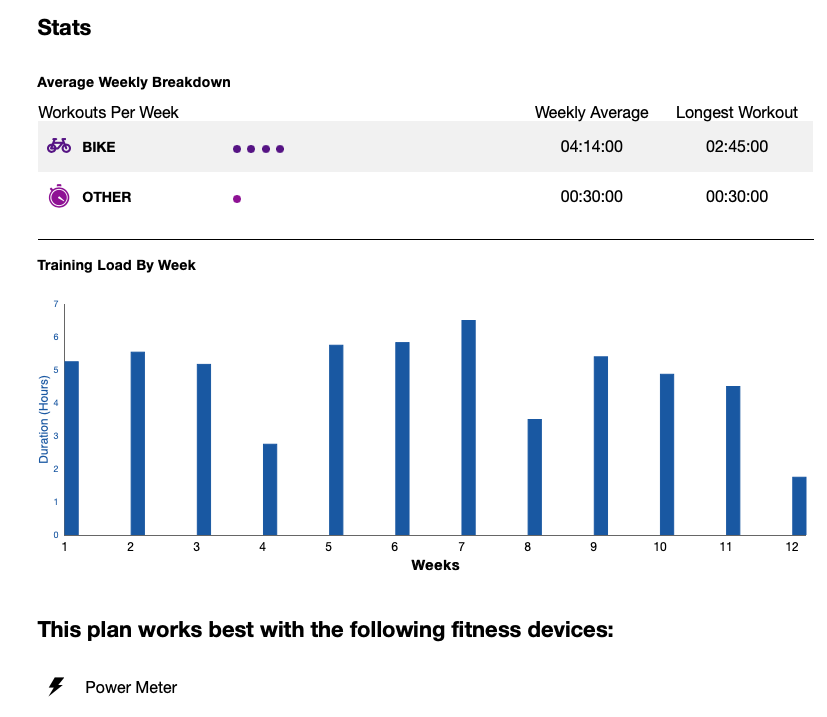This screenshot has height=717, width=827.
Task: Select the shortest bar at week 12
Action: 799,506
